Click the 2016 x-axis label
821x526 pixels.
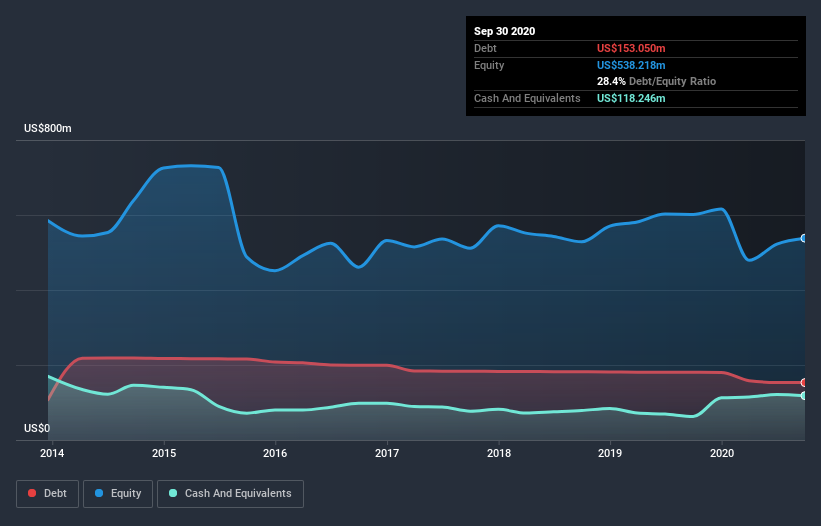coord(275,453)
